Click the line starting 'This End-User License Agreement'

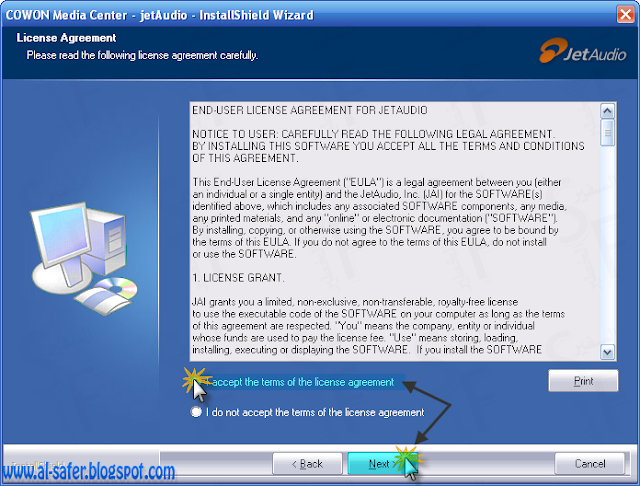point(377,182)
